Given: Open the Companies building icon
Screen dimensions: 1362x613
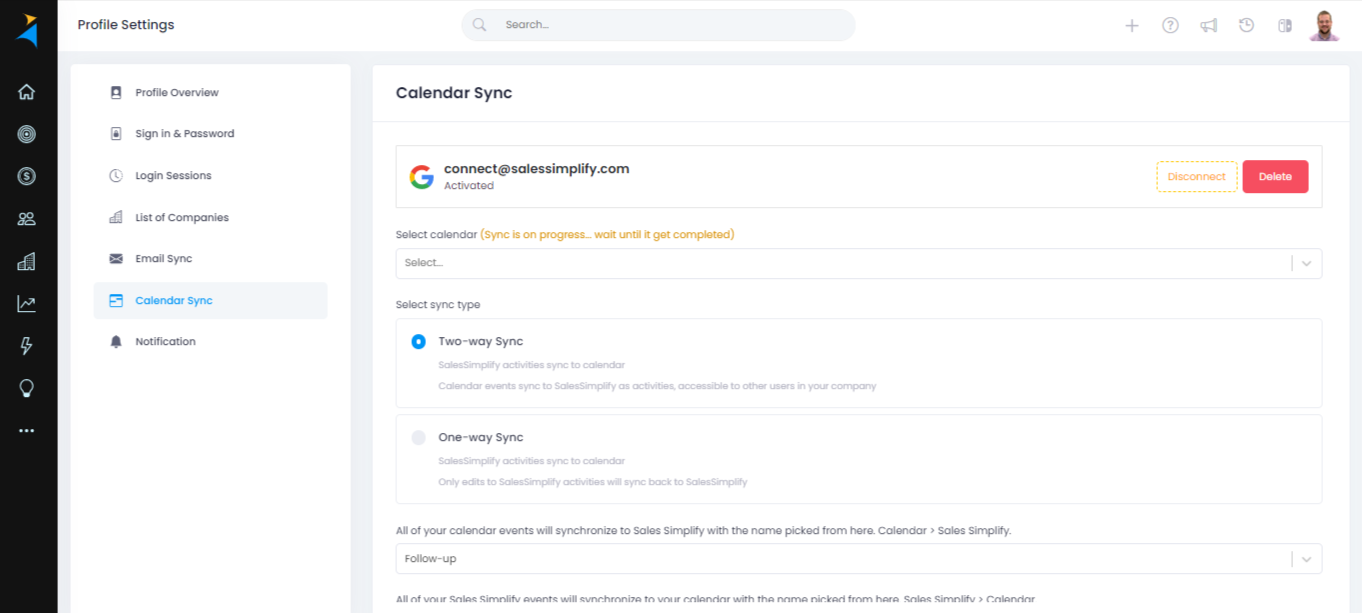Looking at the screenshot, I should (x=26, y=261).
